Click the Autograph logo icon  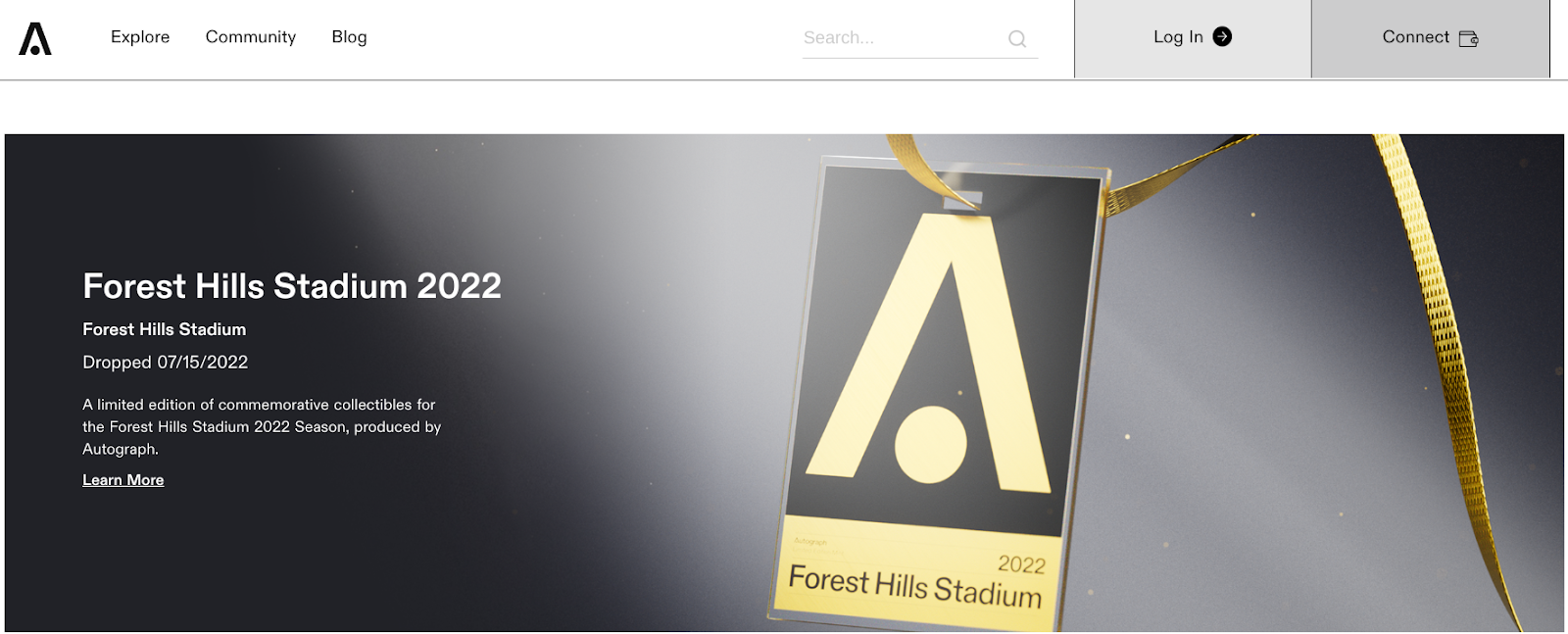click(35, 38)
